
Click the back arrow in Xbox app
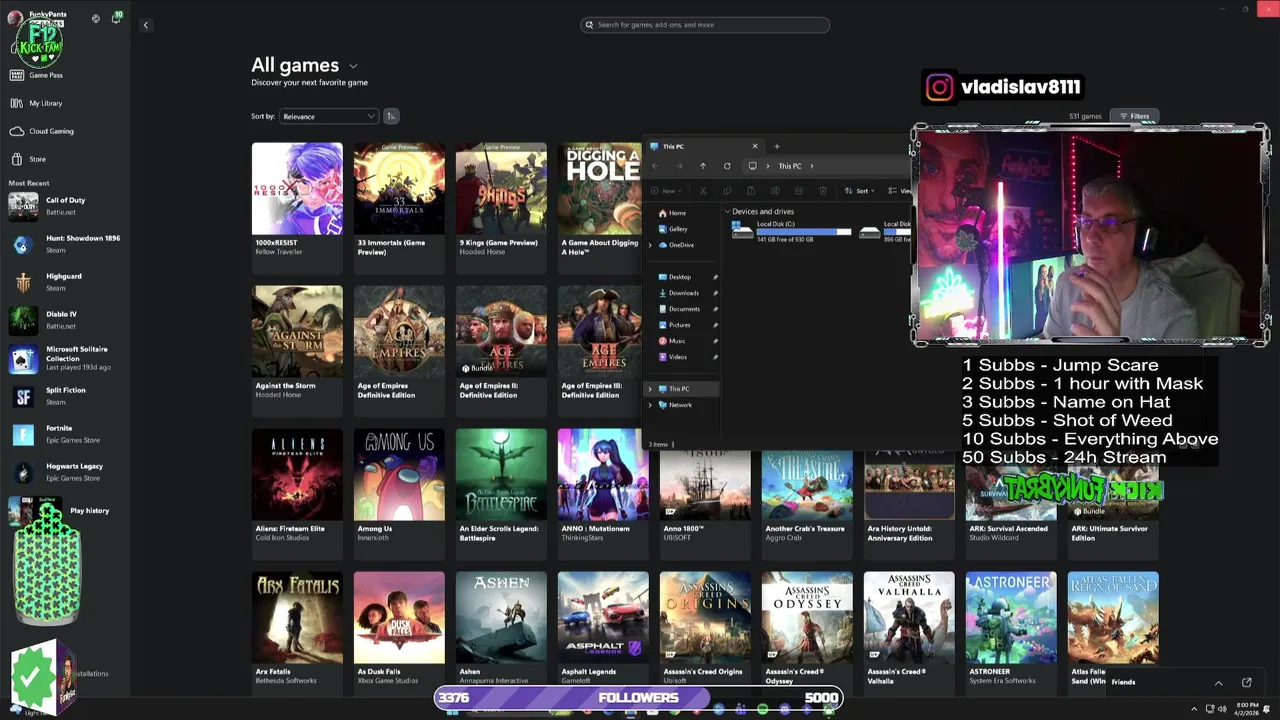coord(145,25)
